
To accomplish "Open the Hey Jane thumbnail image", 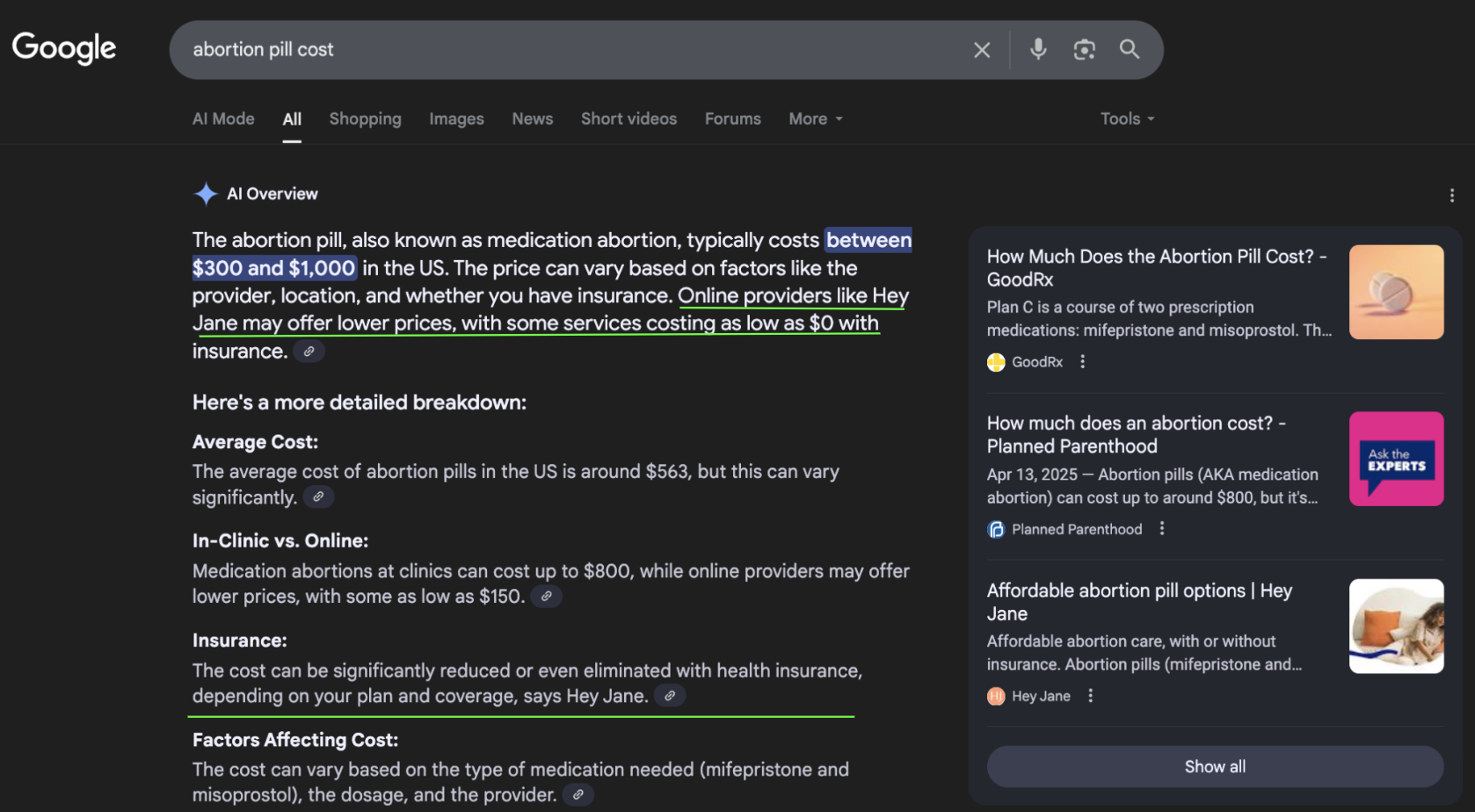I will pos(1396,626).
